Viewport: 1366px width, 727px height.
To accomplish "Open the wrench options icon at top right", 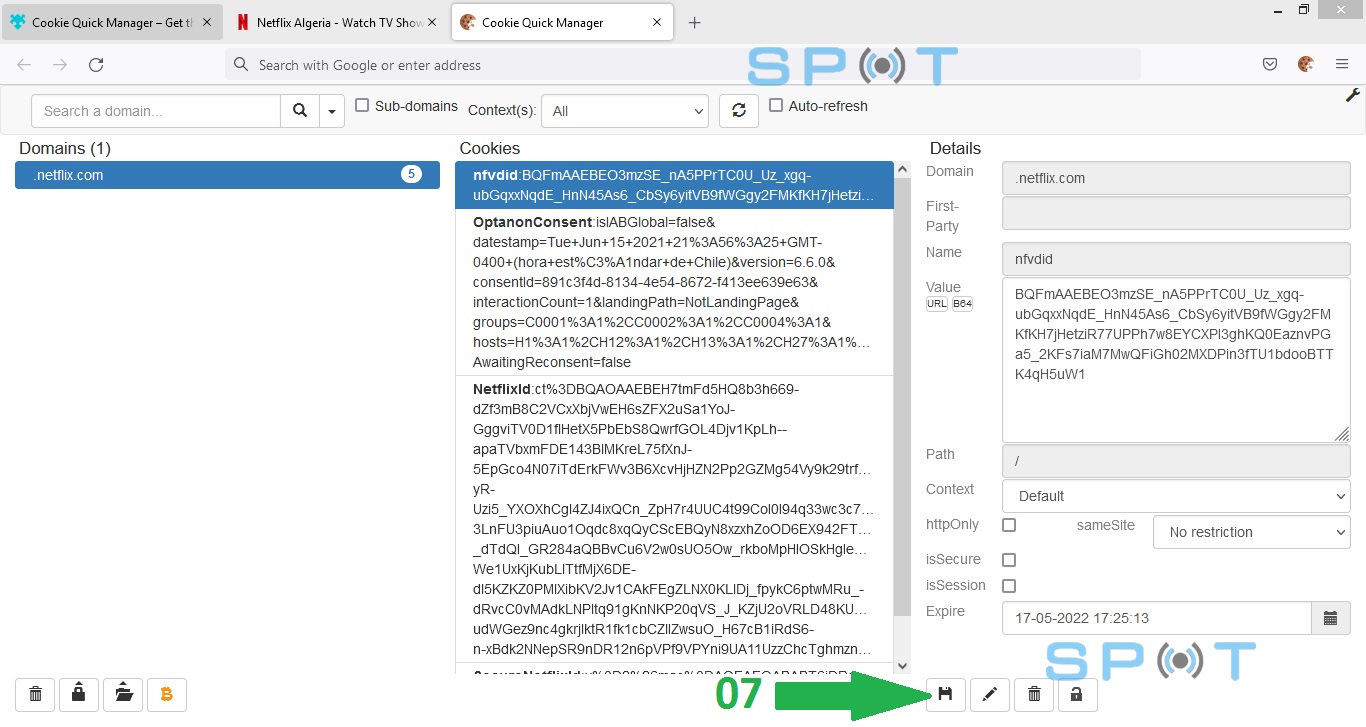I will pos(1353,95).
